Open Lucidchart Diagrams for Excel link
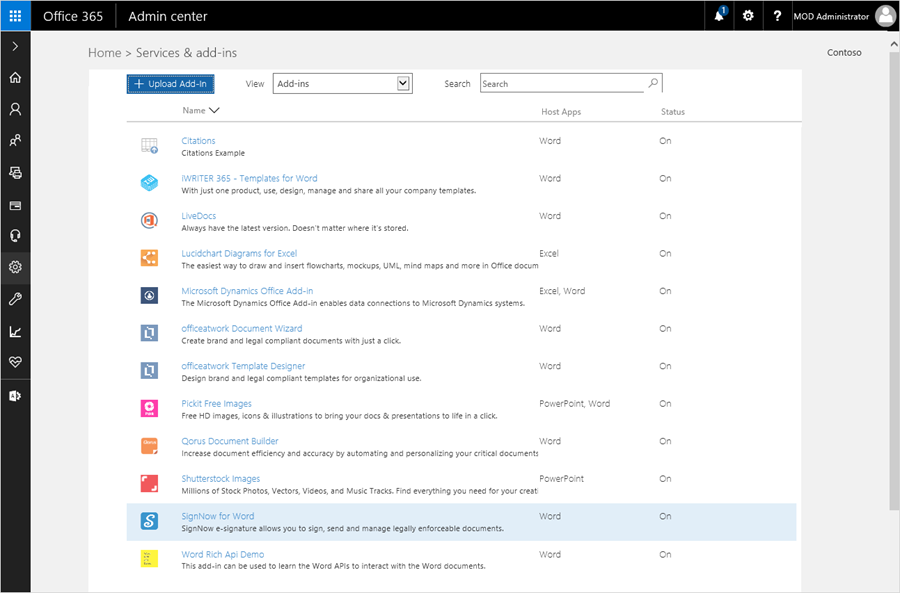Image resolution: width=900 pixels, height=593 pixels. 239,254
